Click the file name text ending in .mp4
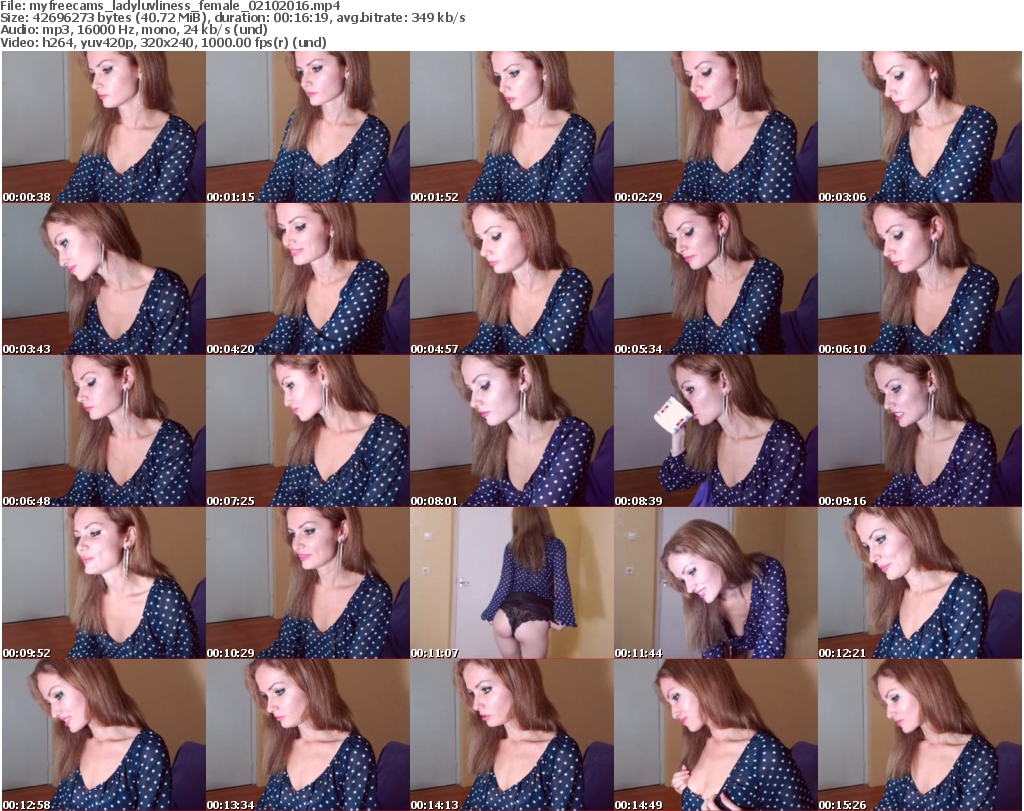This screenshot has width=1024, height=811. coord(185,6)
